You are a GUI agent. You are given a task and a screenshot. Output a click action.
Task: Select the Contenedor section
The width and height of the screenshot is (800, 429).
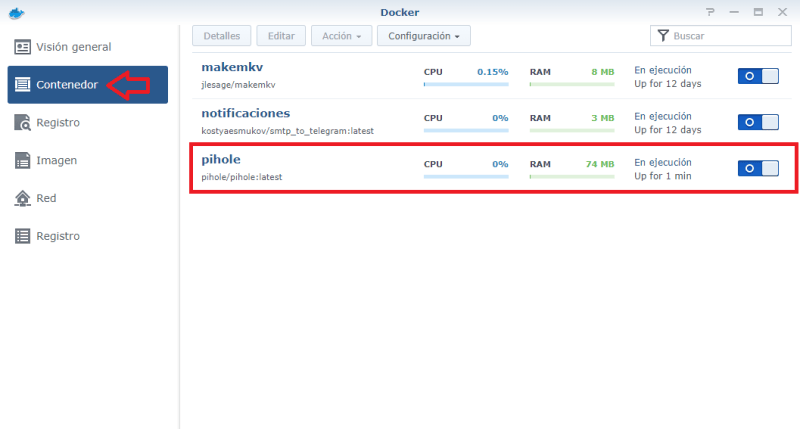(x=88, y=85)
